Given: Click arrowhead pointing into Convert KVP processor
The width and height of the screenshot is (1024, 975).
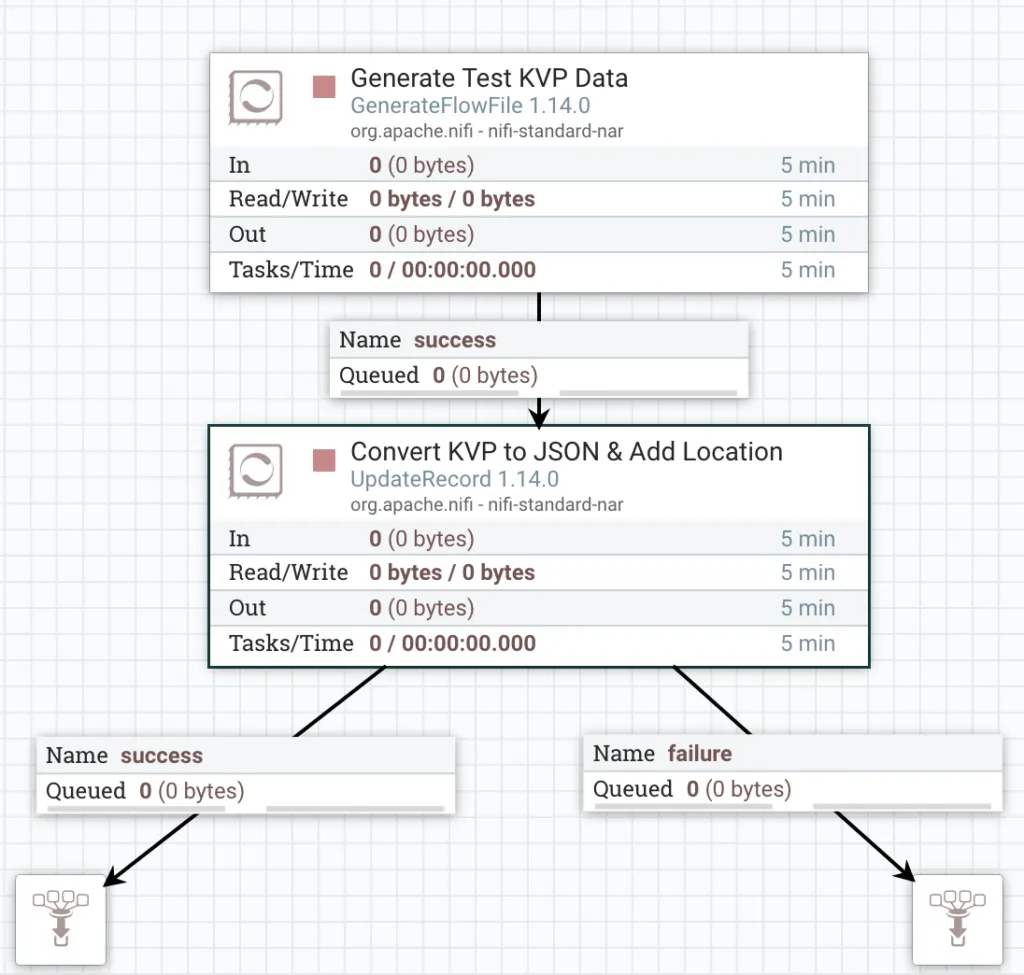Looking at the screenshot, I should [x=539, y=414].
